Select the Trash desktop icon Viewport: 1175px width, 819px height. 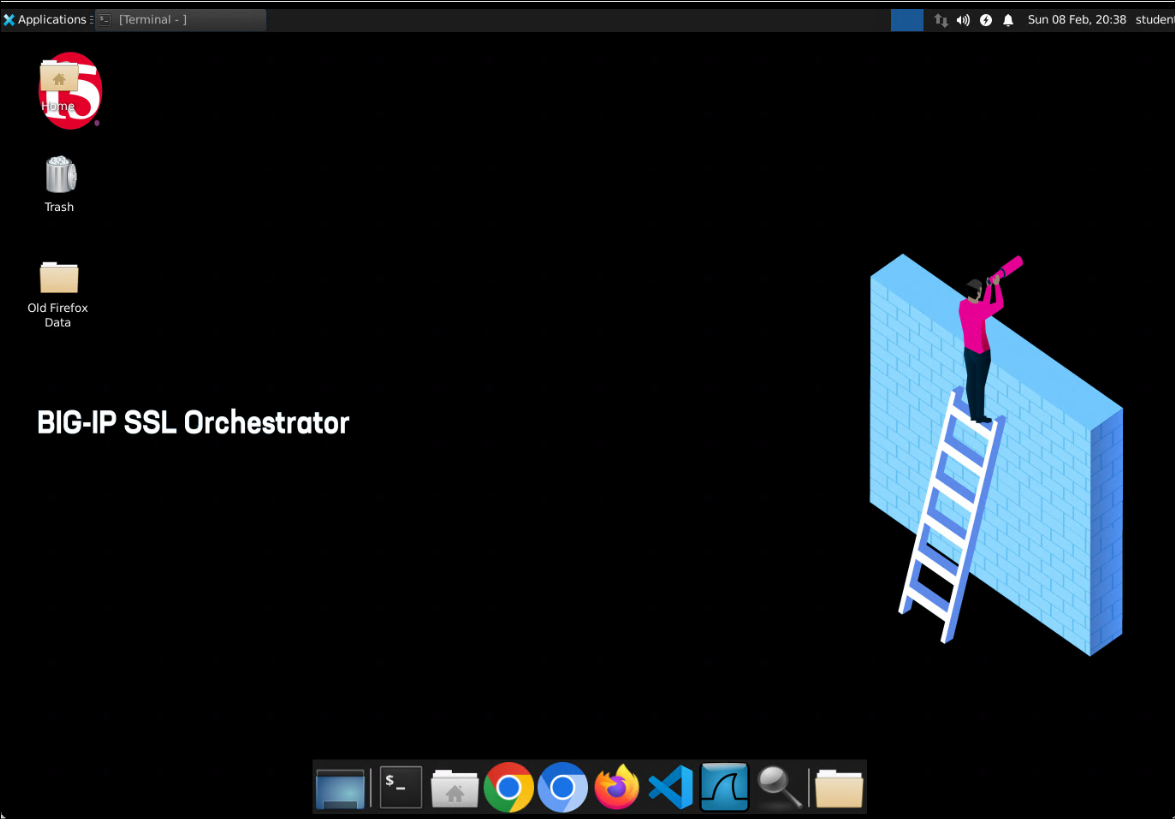[x=59, y=184]
